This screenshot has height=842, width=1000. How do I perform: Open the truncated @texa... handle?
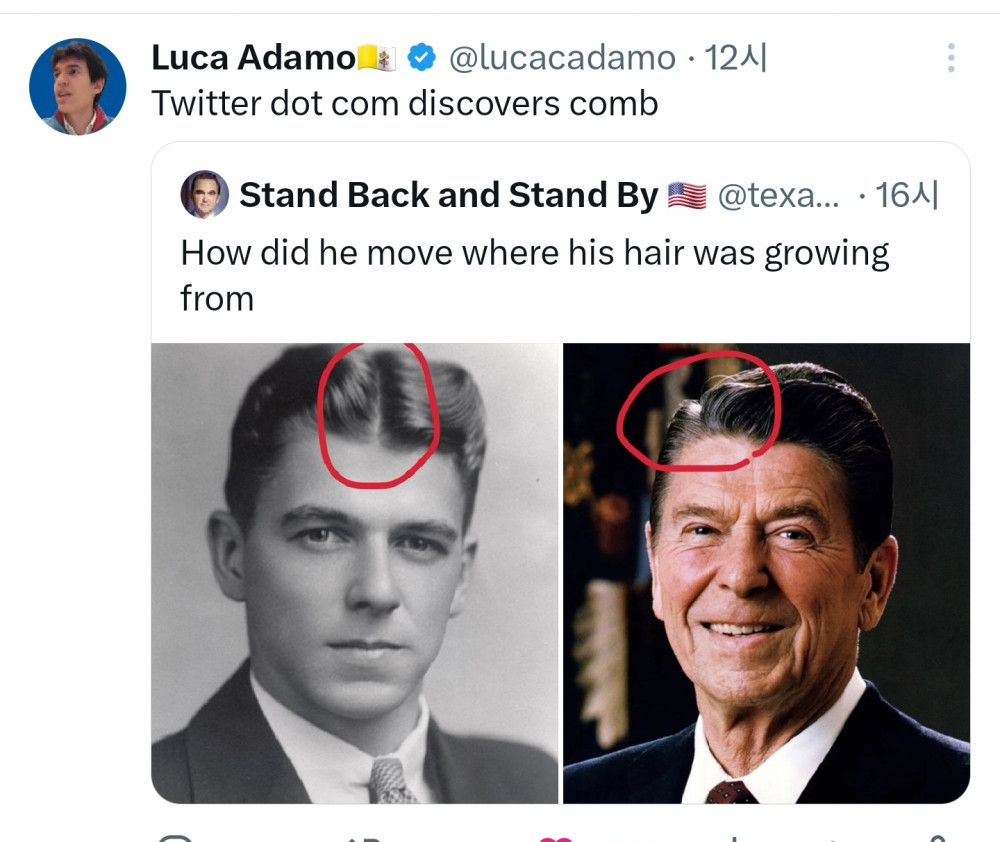(780, 196)
